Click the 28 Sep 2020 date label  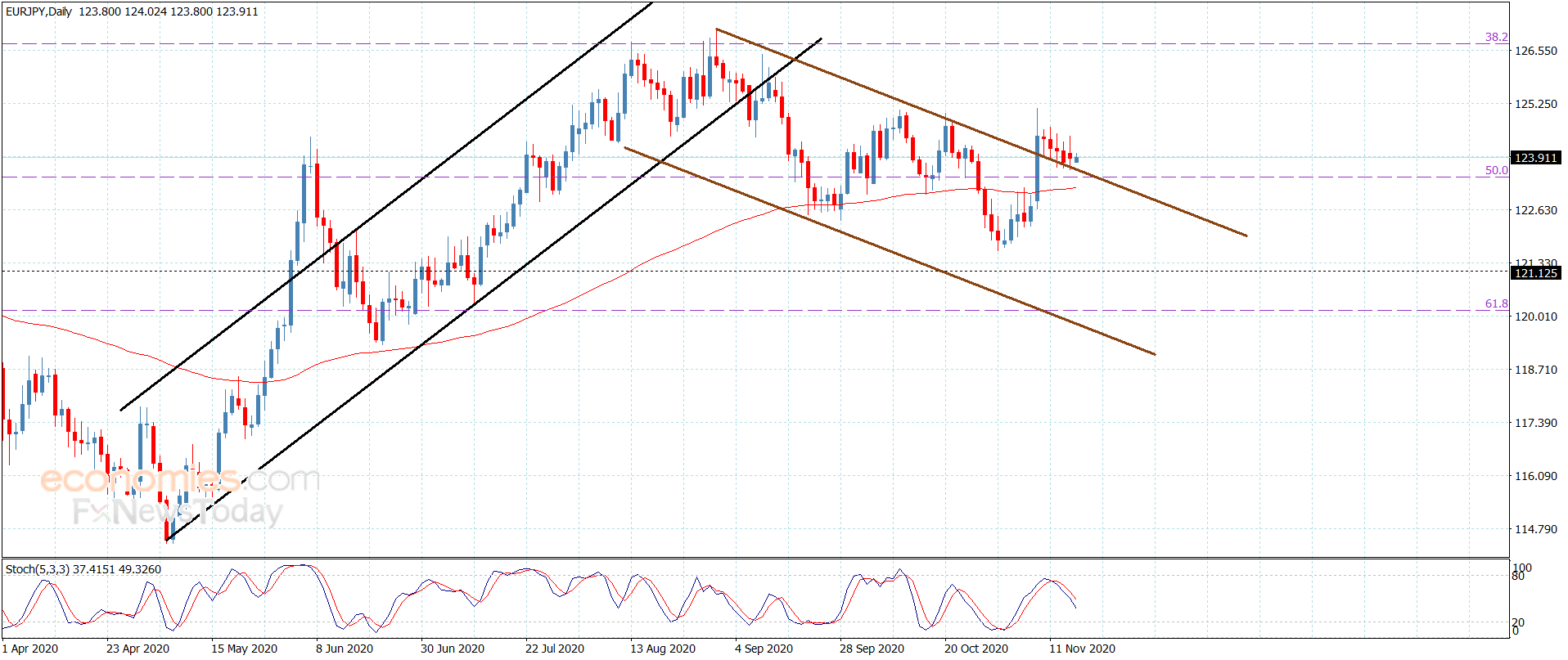coord(872,649)
